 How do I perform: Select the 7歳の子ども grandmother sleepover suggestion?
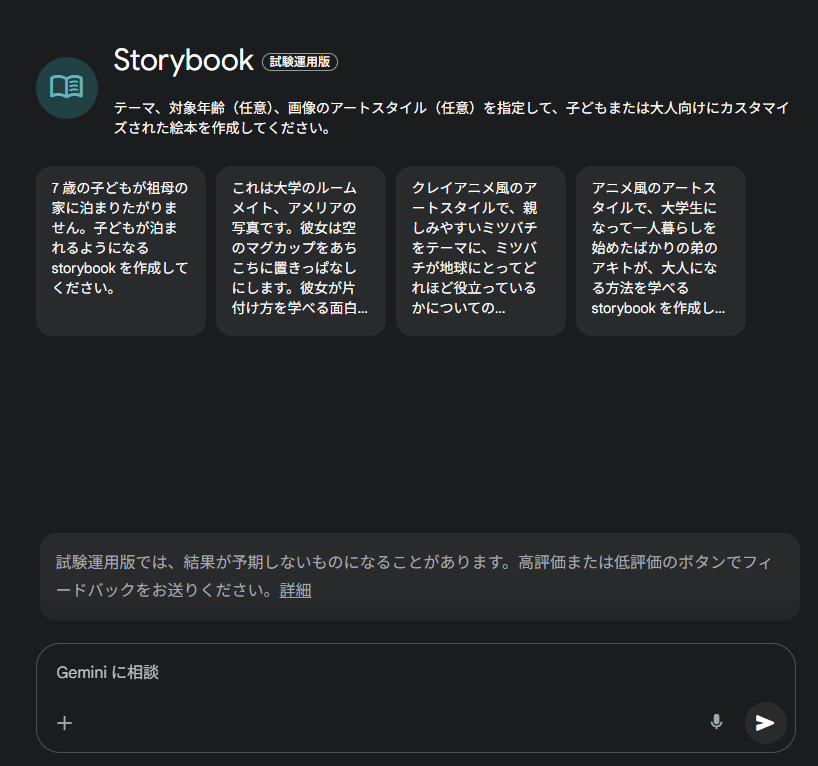point(120,250)
